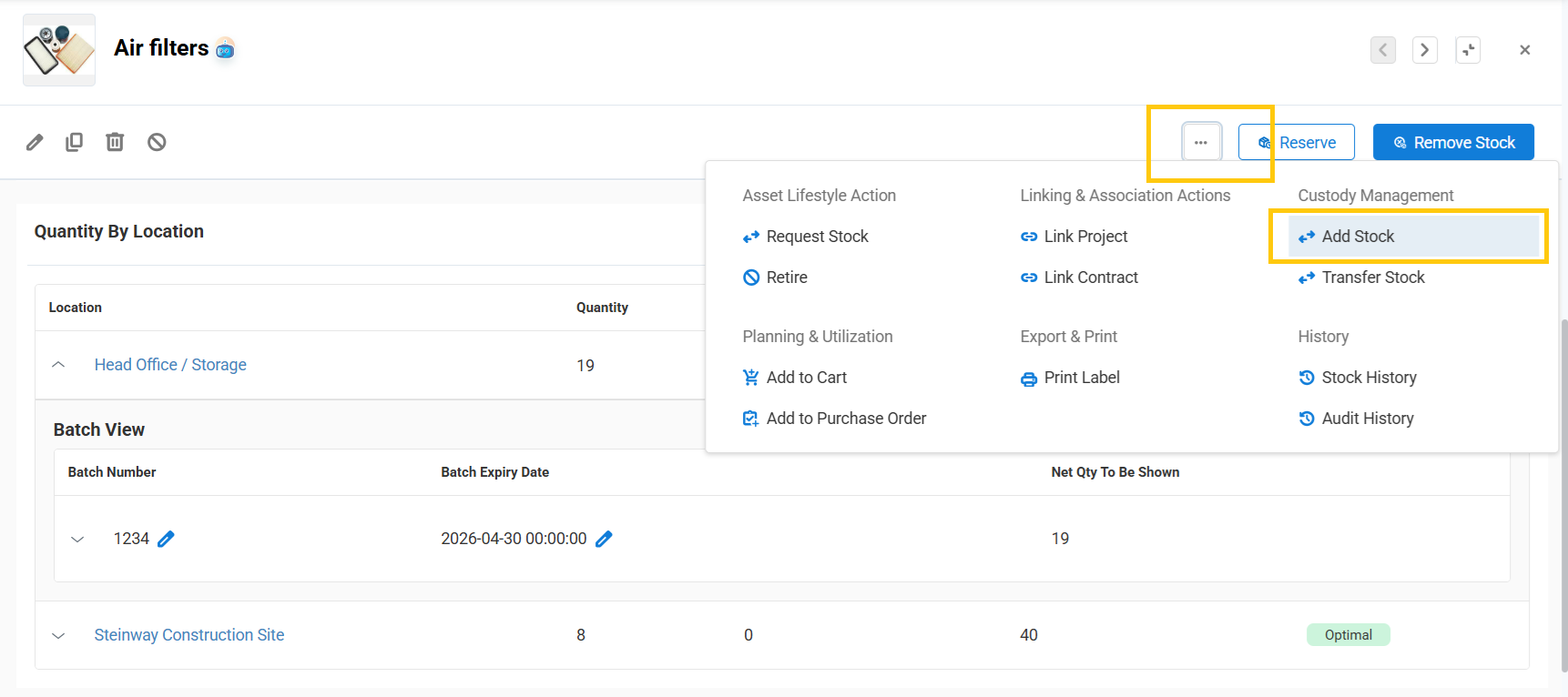Go to next item arrow
The height and width of the screenshot is (697, 1568).
coord(1425,50)
